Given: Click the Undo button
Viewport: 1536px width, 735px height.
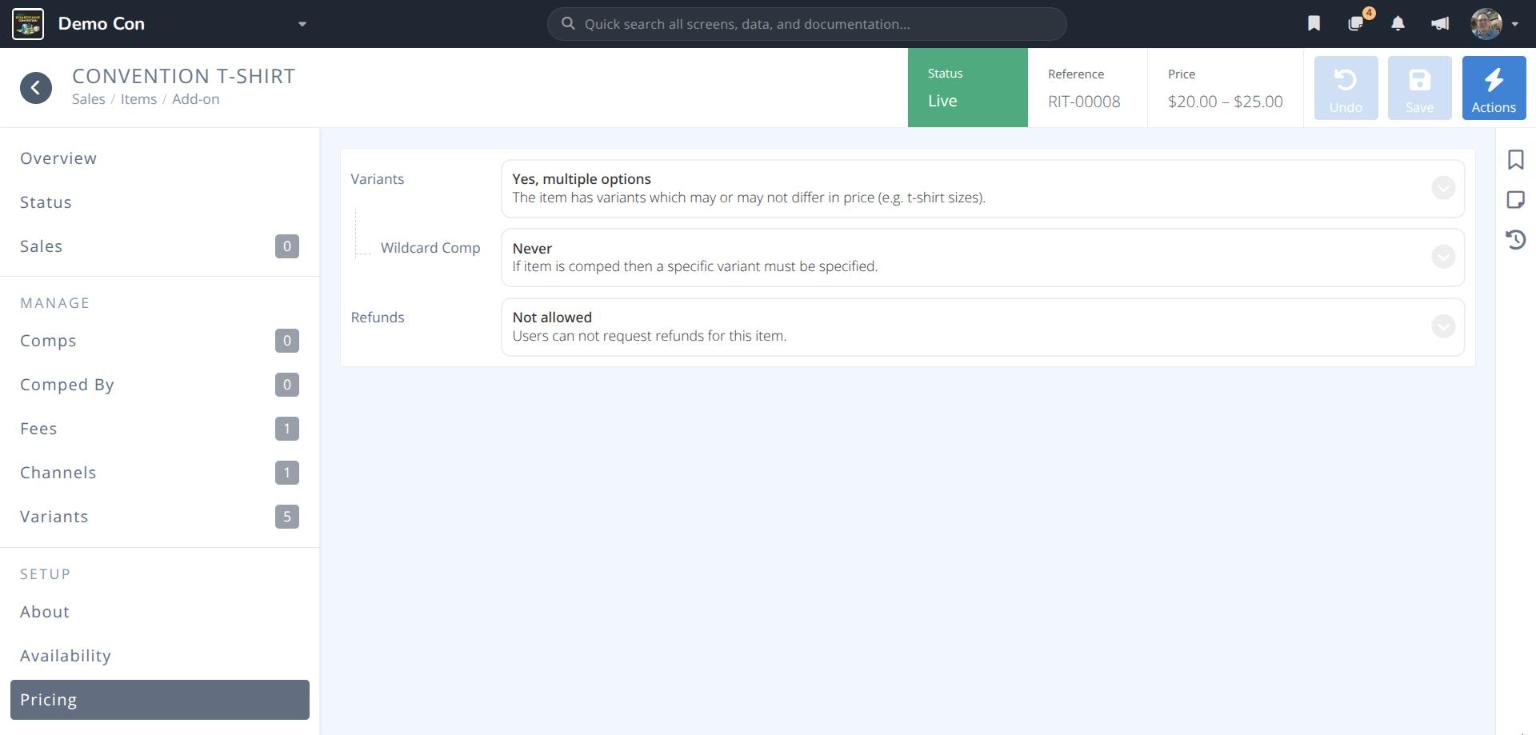Looking at the screenshot, I should tap(1346, 88).
